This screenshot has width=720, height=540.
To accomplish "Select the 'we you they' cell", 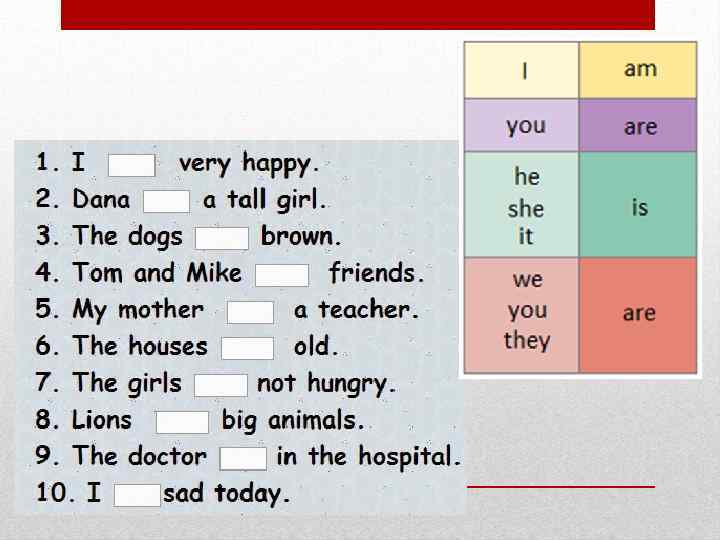I will (522, 314).
